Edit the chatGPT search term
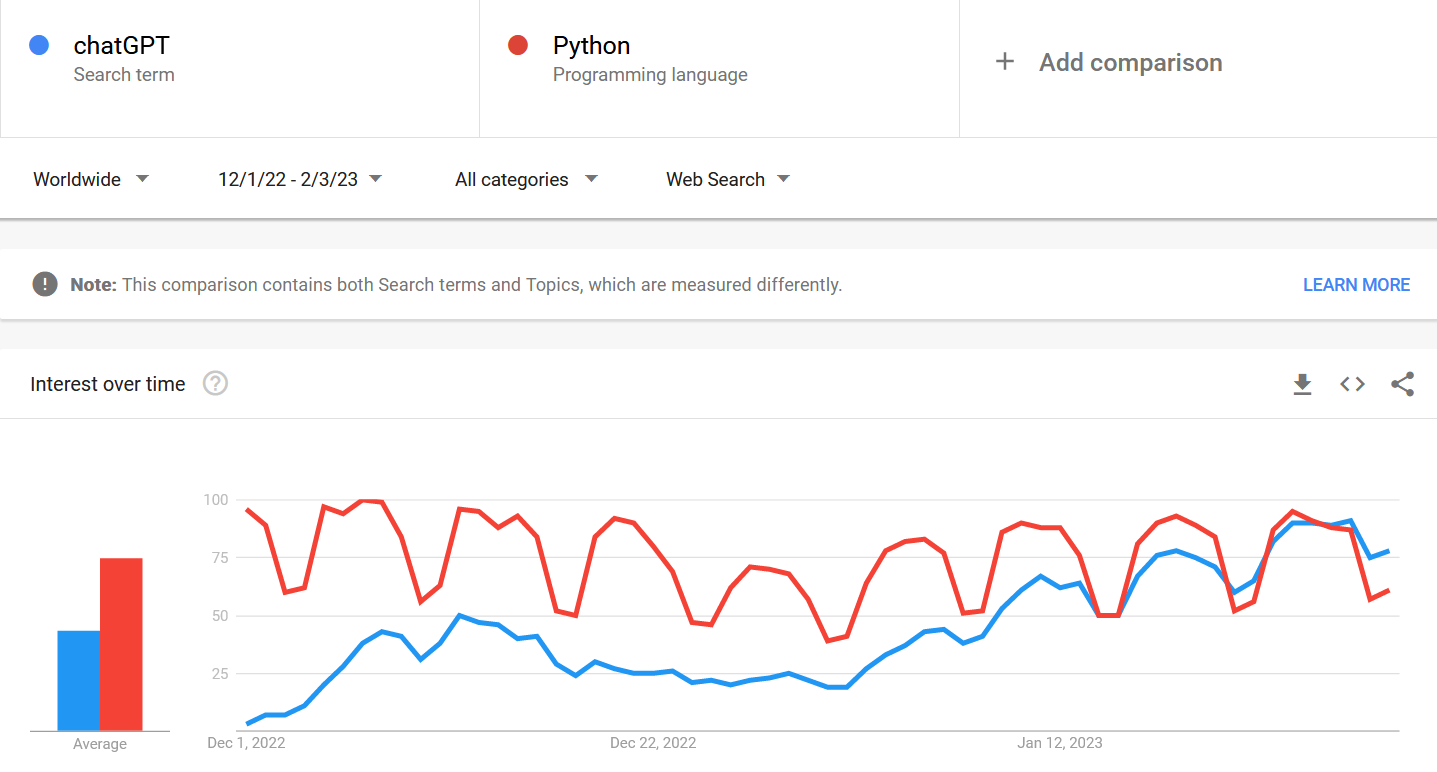Screen dimensions: 1437x772 (122, 46)
